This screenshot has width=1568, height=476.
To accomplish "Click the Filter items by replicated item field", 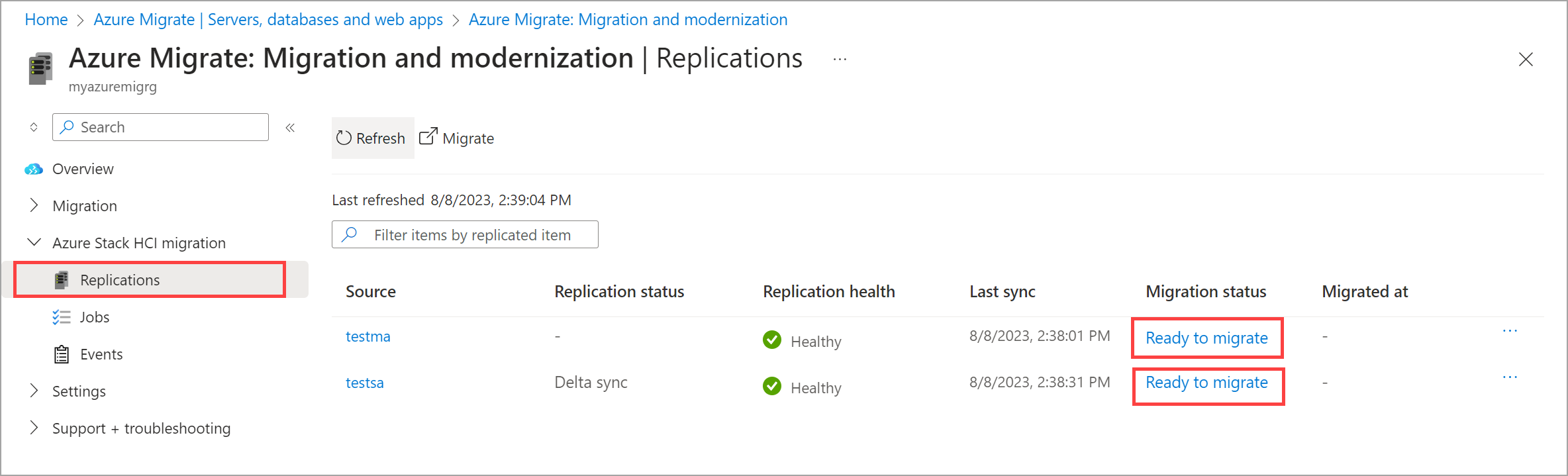I will [465, 234].
